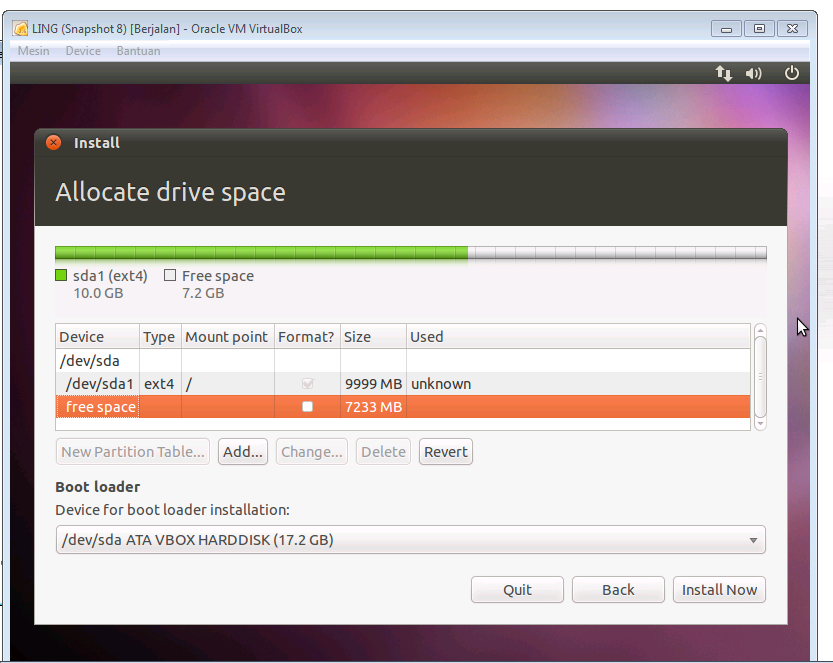833x663 pixels.
Task: Click the 'unknown' used cell
Action: (x=441, y=384)
